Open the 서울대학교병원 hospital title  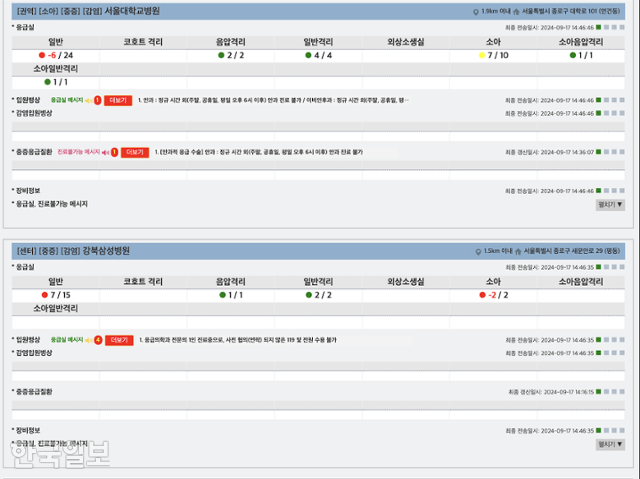point(132,11)
